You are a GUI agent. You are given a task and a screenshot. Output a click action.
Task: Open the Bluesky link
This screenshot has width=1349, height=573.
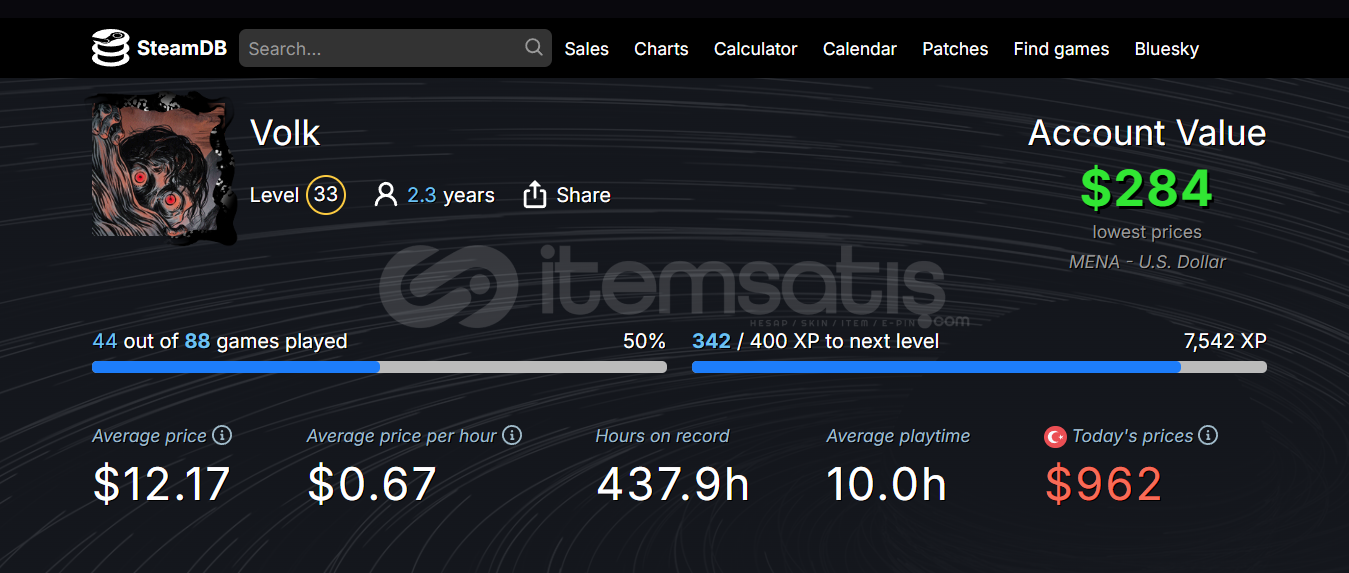tap(1167, 49)
